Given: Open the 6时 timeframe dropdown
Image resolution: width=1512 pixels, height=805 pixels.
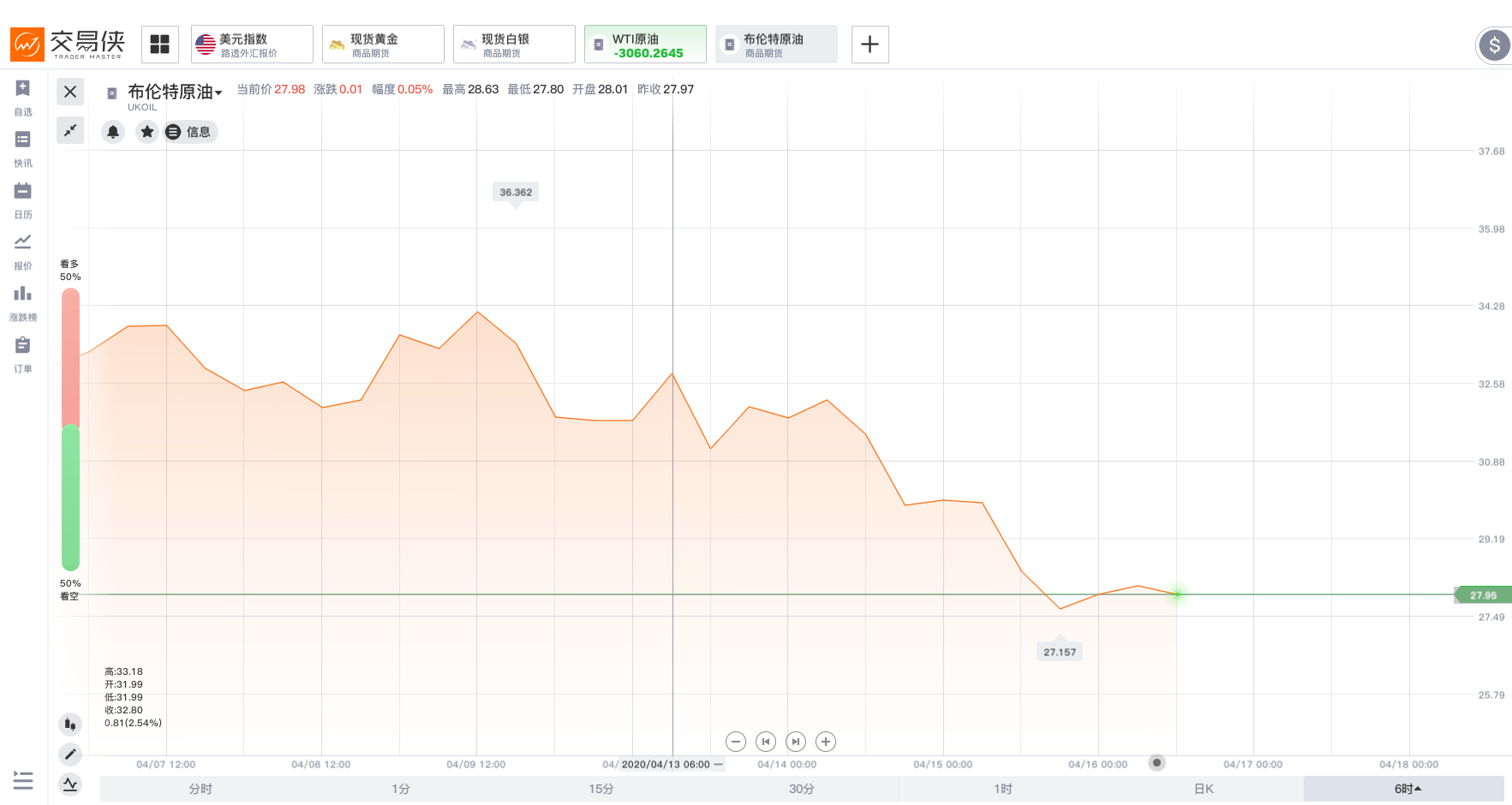Looking at the screenshot, I should [x=1405, y=789].
